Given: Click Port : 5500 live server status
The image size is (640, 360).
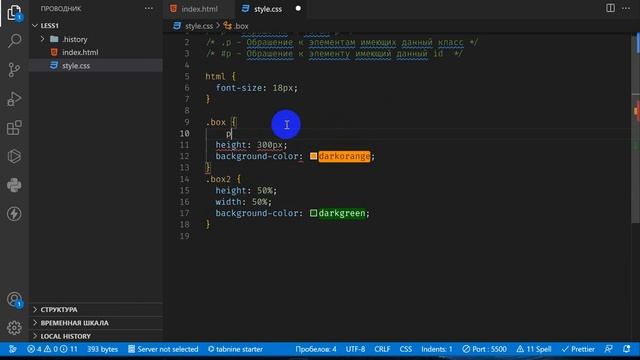Looking at the screenshot, I should 484,349.
